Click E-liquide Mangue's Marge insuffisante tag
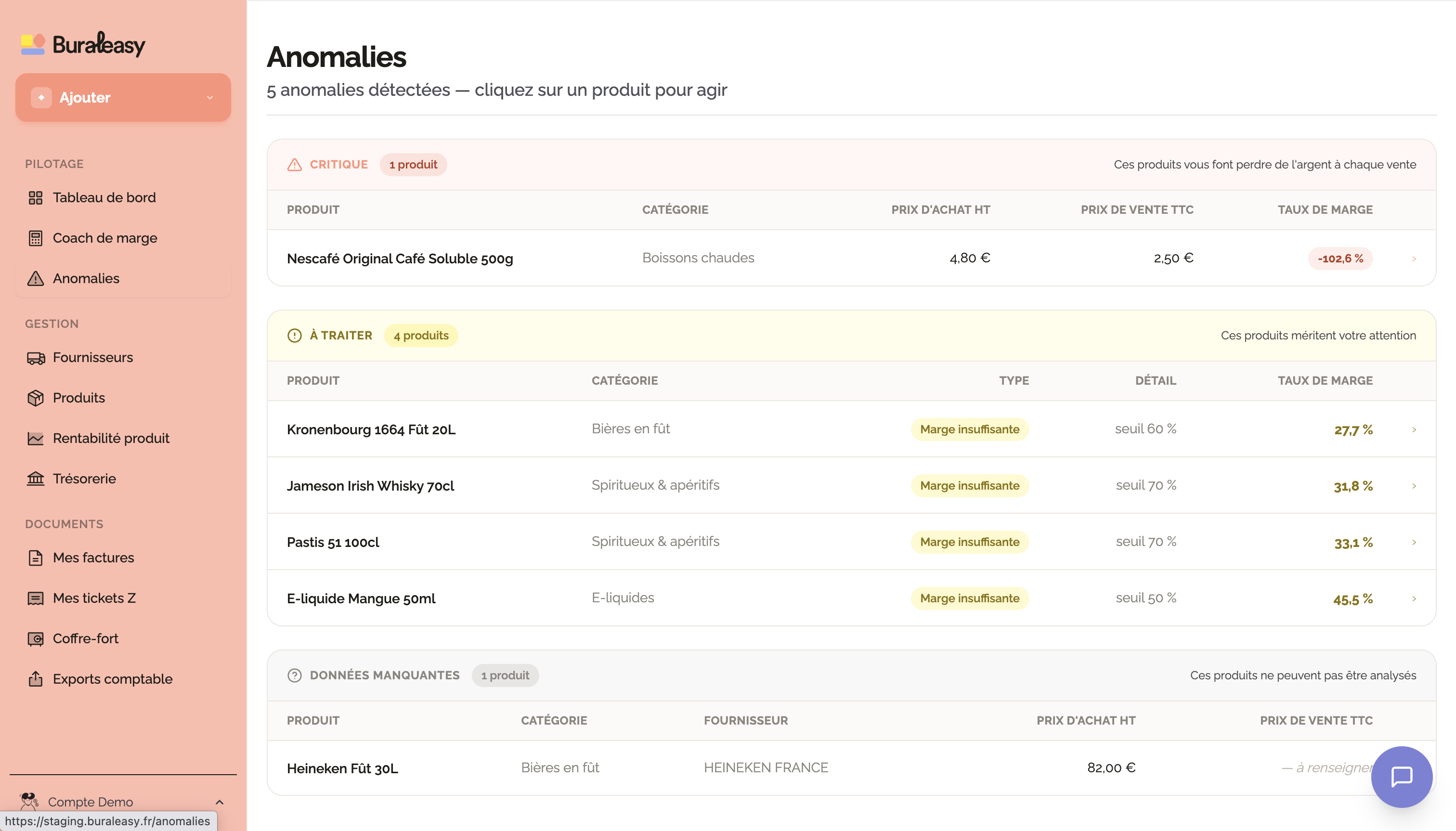 click(x=969, y=599)
